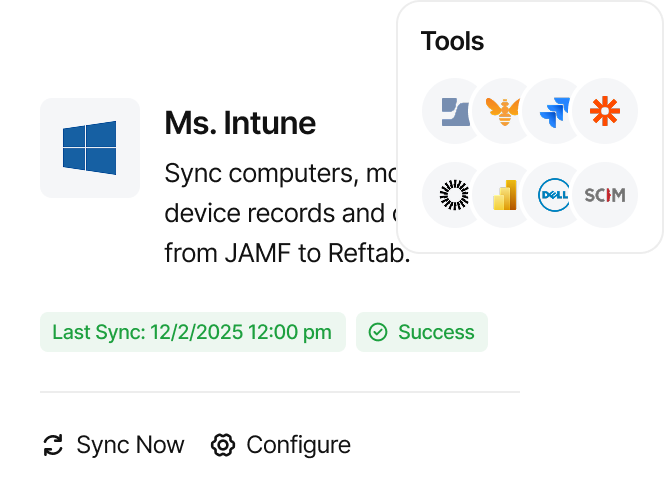Open the Jira tool icon
This screenshot has height=498, width=664.
554,111
